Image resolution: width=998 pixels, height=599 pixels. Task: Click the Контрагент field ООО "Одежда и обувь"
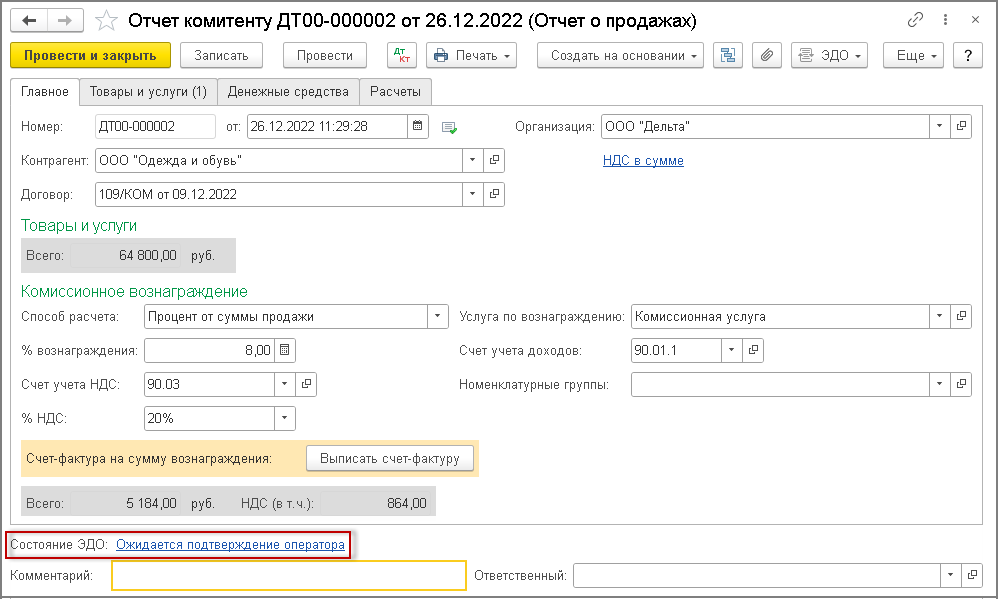(279, 160)
